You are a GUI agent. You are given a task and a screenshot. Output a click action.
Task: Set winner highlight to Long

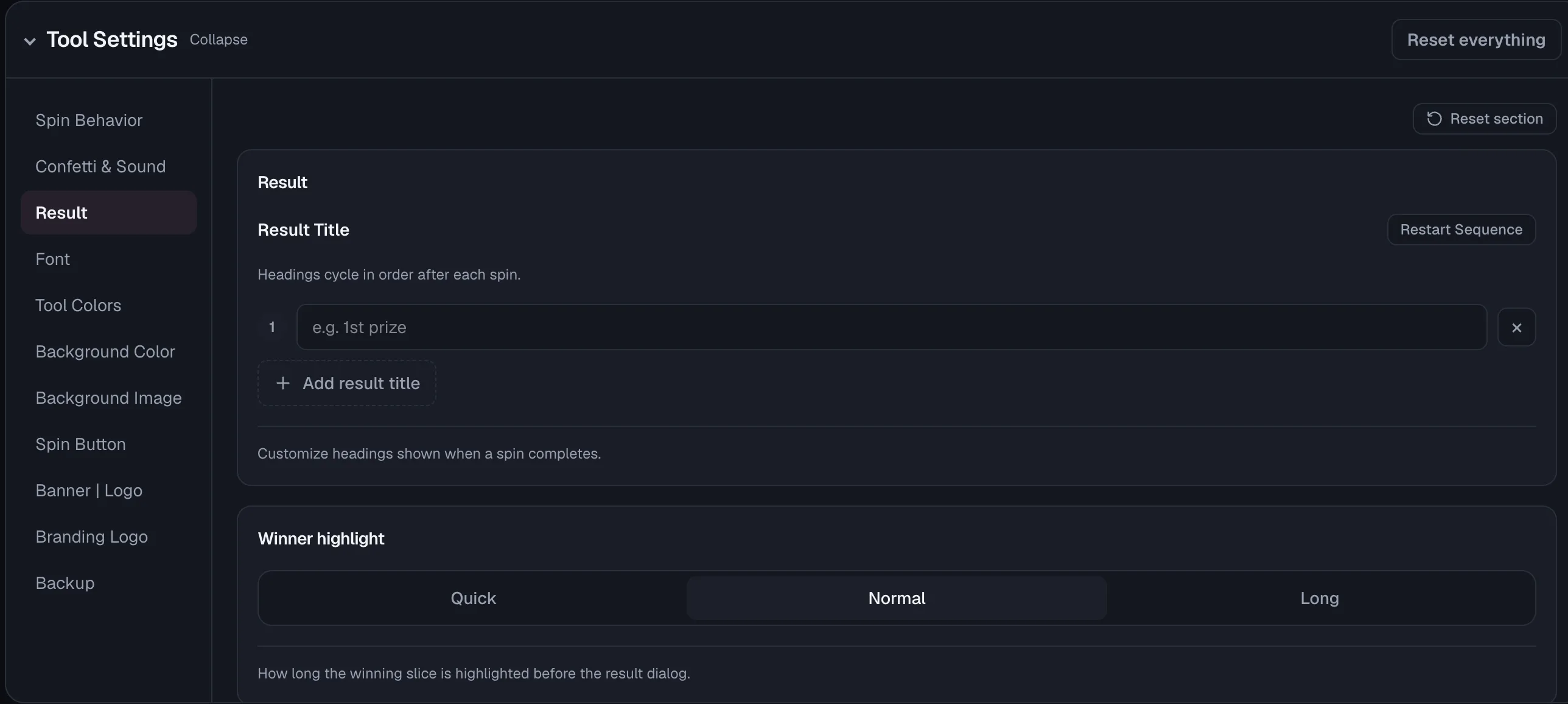click(x=1320, y=598)
